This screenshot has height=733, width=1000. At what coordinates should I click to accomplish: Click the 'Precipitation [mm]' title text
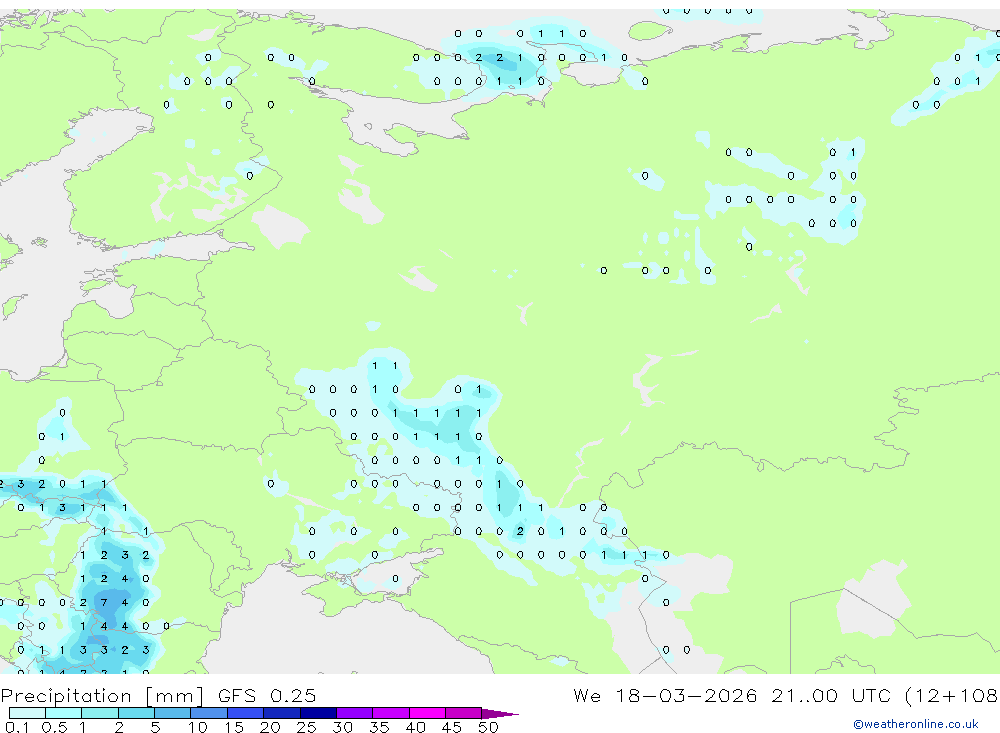click(x=102, y=696)
